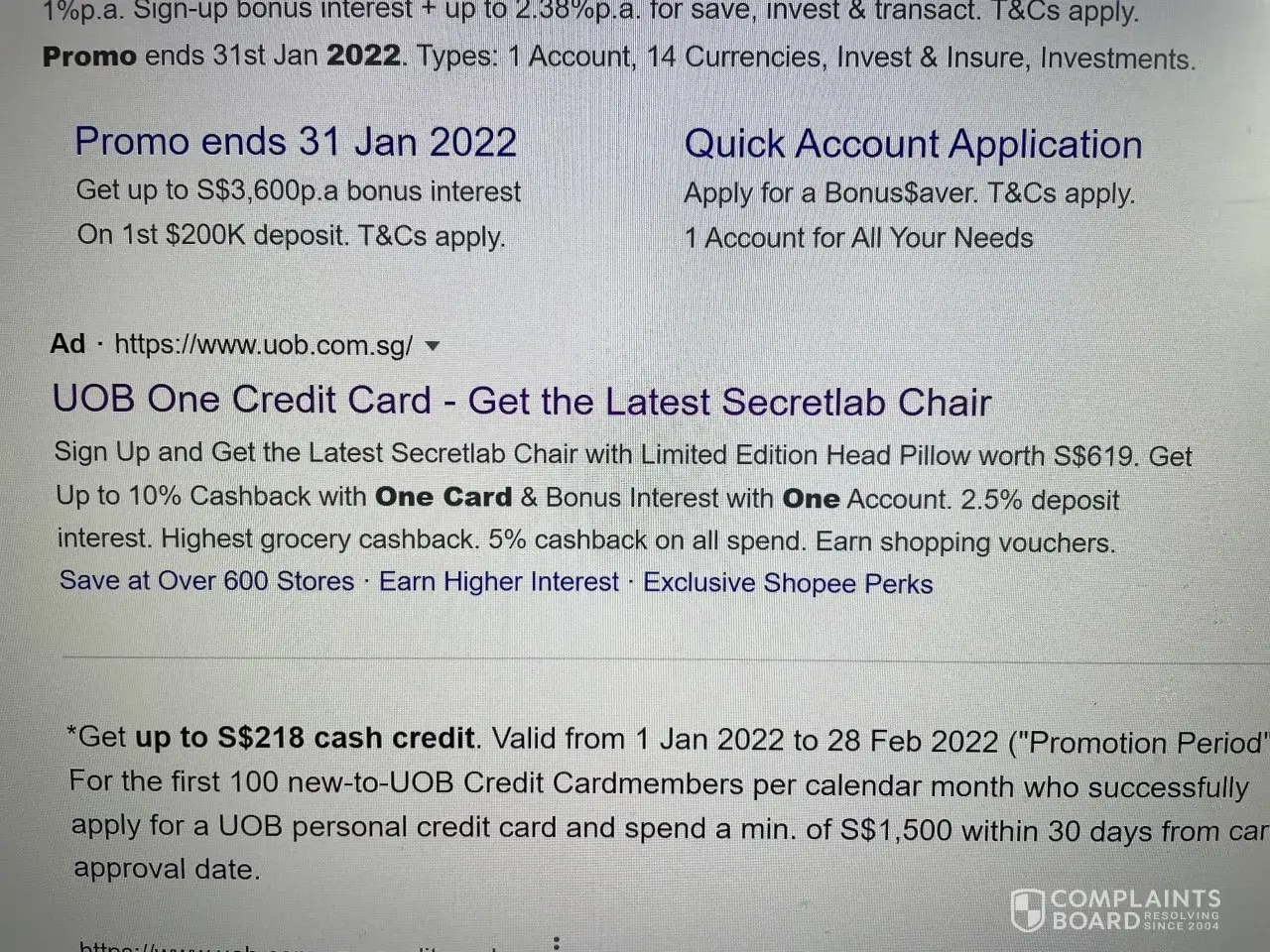Visit the "Exclusive Shopee Perks" link
The image size is (1270, 952).
[788, 583]
